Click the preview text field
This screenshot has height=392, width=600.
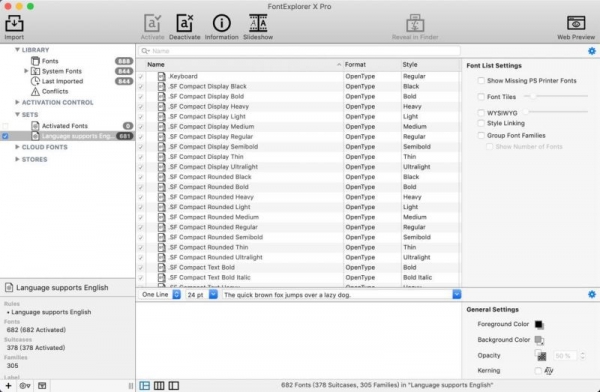(x=337, y=295)
